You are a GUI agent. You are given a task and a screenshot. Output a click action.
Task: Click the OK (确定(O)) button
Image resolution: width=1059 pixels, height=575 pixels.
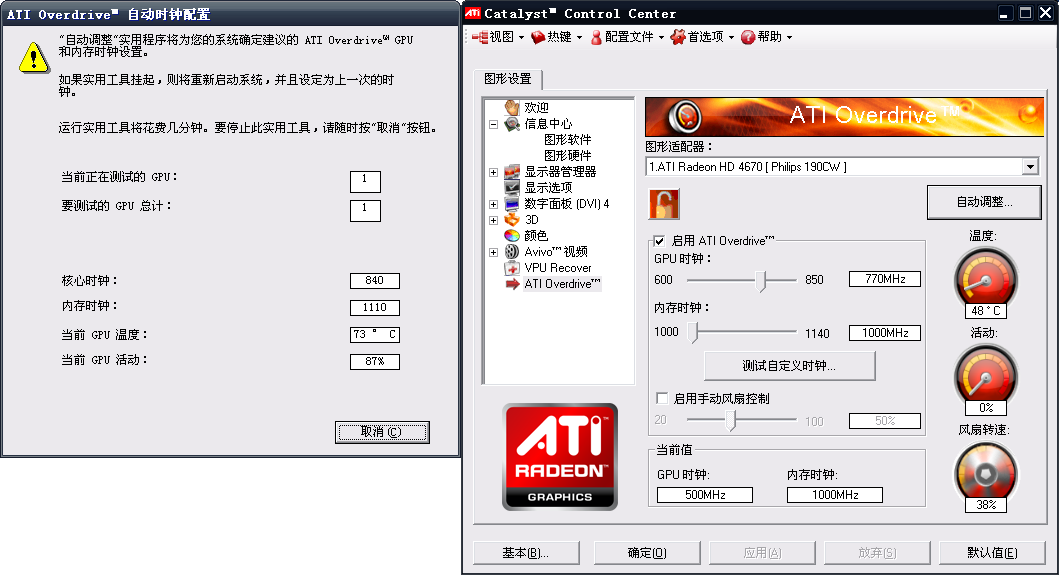pyautogui.click(x=646, y=553)
